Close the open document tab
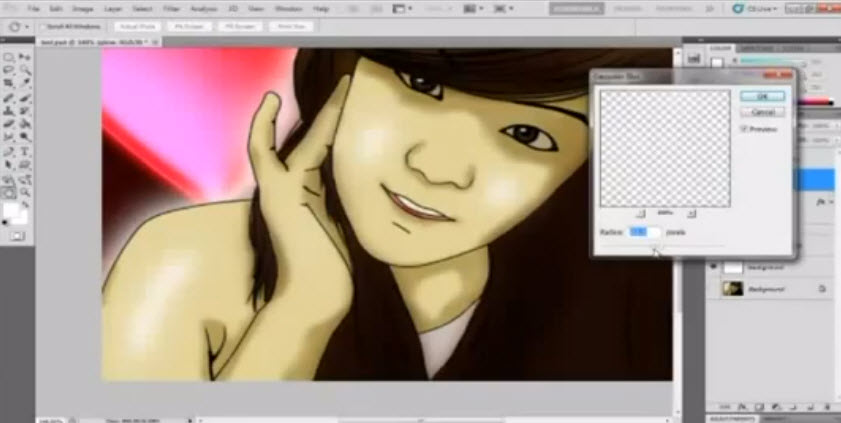The width and height of the screenshot is (841, 423). (154, 42)
